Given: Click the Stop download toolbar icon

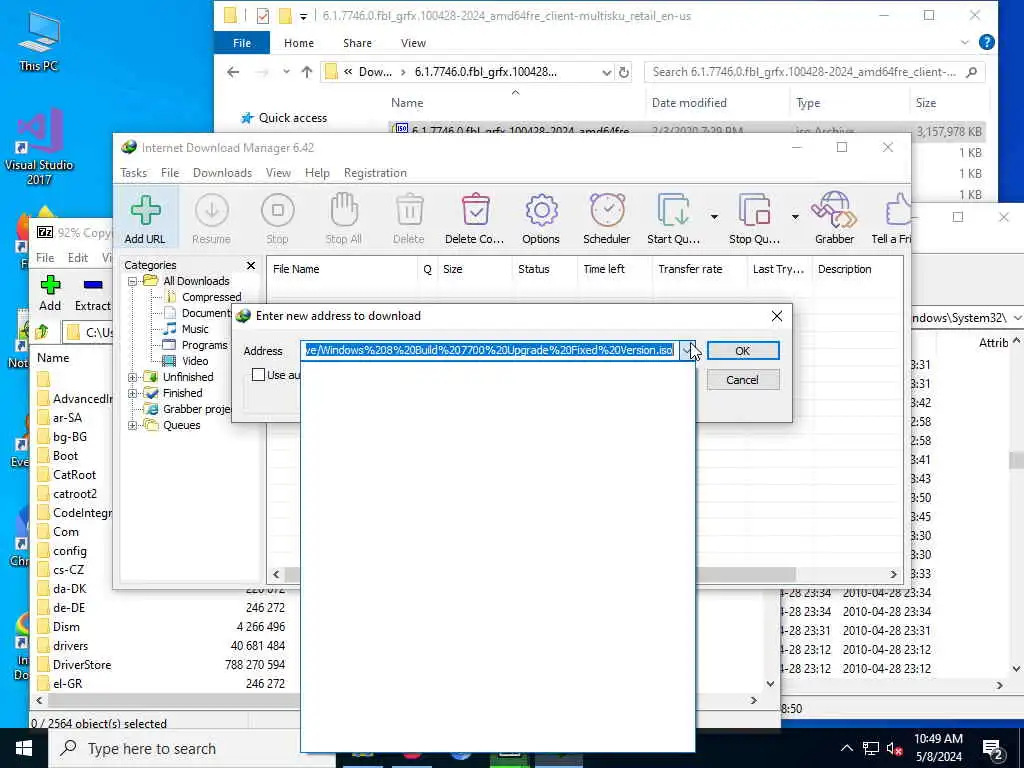Looking at the screenshot, I should click(278, 219).
